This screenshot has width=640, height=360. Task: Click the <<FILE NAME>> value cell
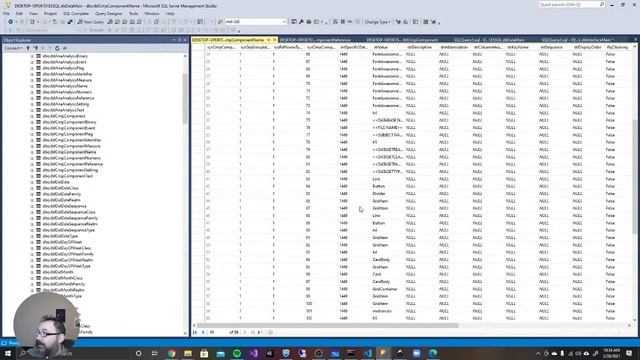coord(388,128)
